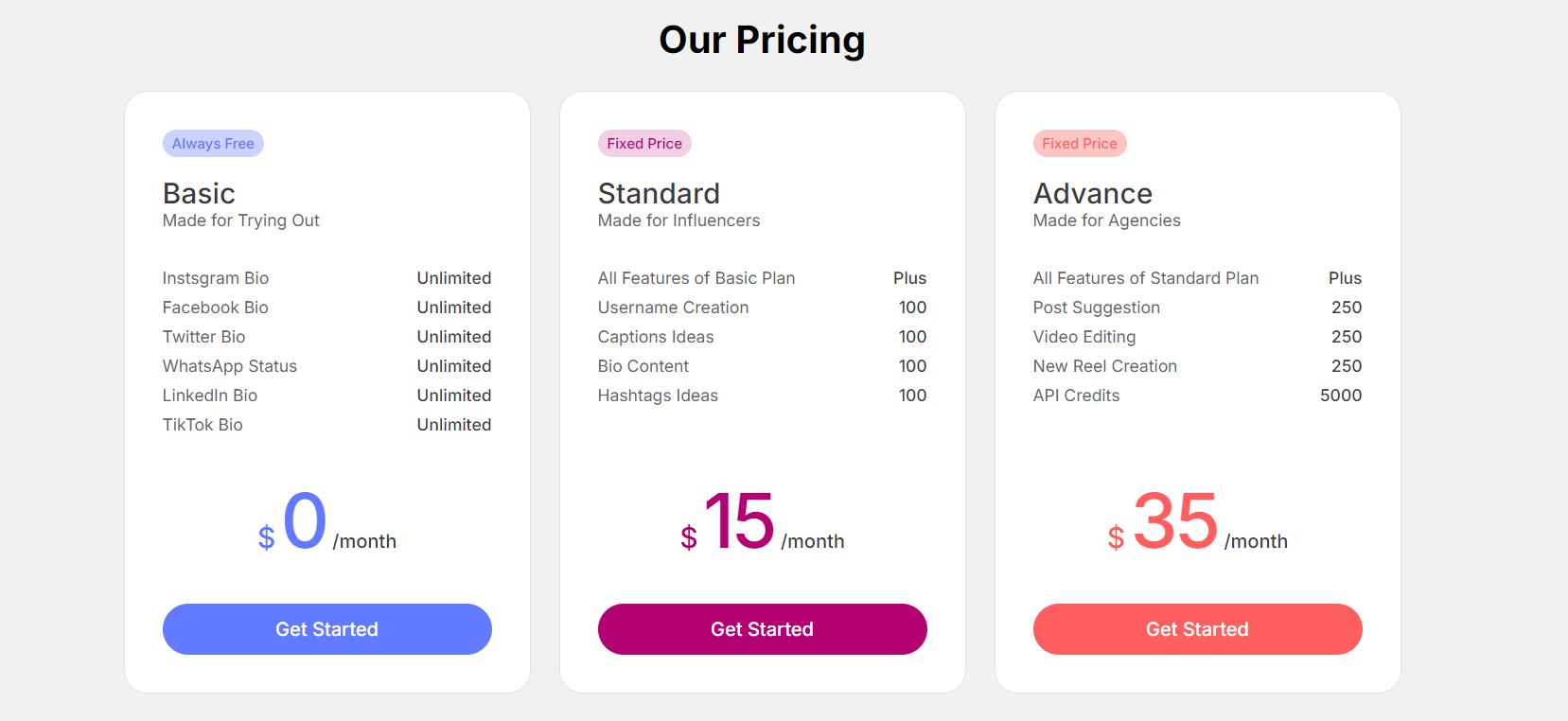Click the API Credits feature label
1568x721 pixels.
point(1076,396)
